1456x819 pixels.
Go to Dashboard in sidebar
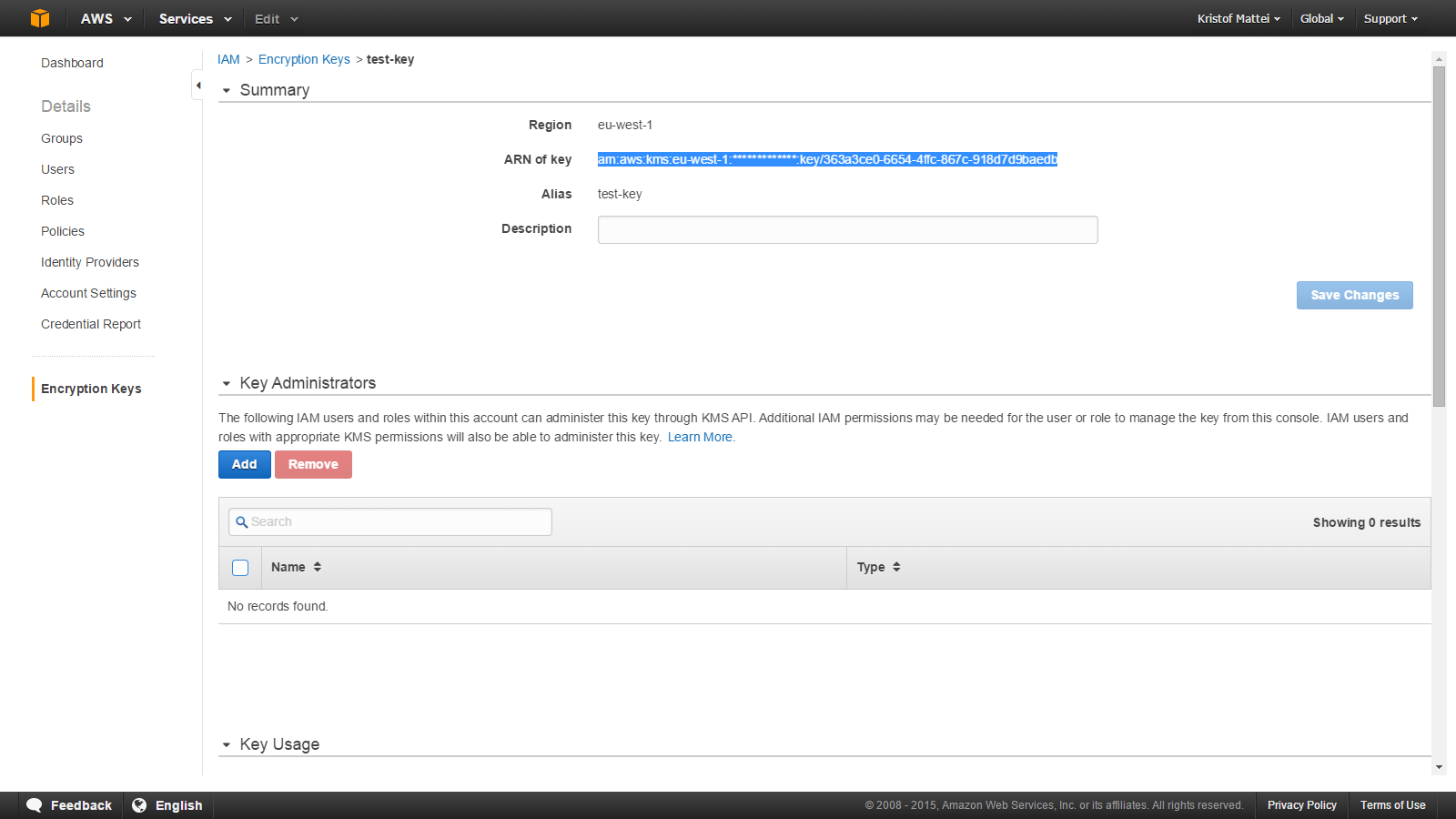coord(72,63)
